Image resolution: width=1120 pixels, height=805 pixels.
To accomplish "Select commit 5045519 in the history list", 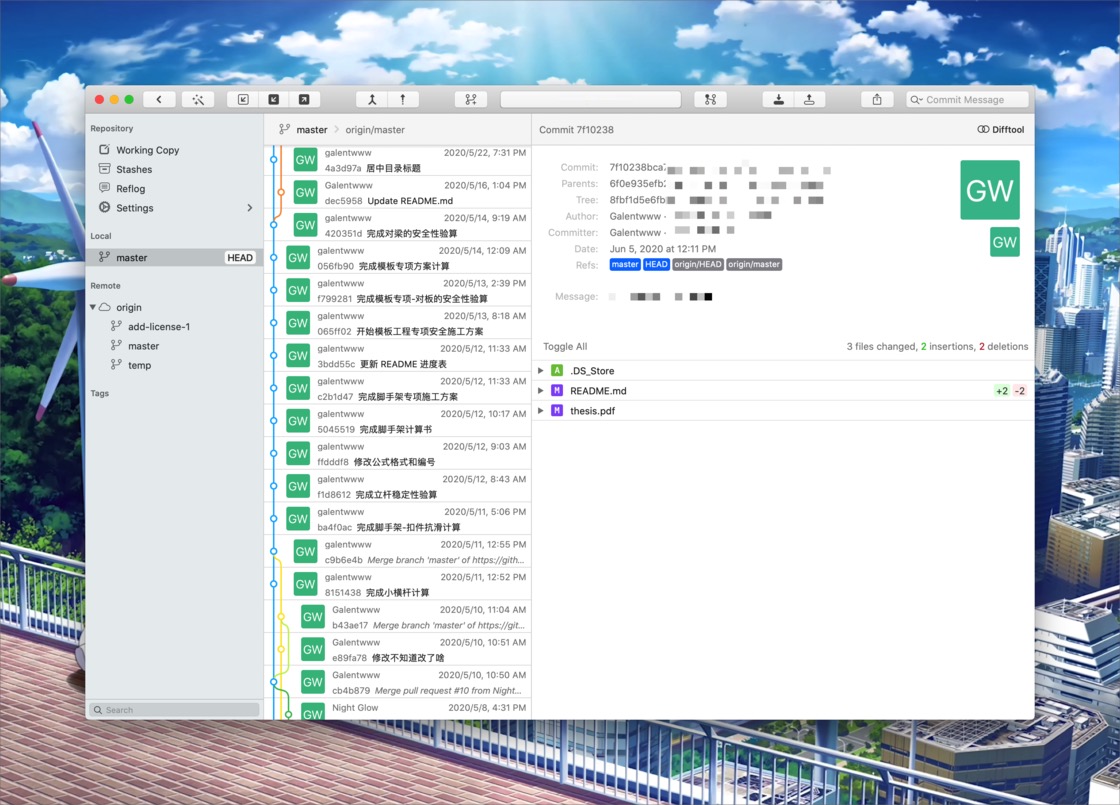I will [x=398, y=421].
